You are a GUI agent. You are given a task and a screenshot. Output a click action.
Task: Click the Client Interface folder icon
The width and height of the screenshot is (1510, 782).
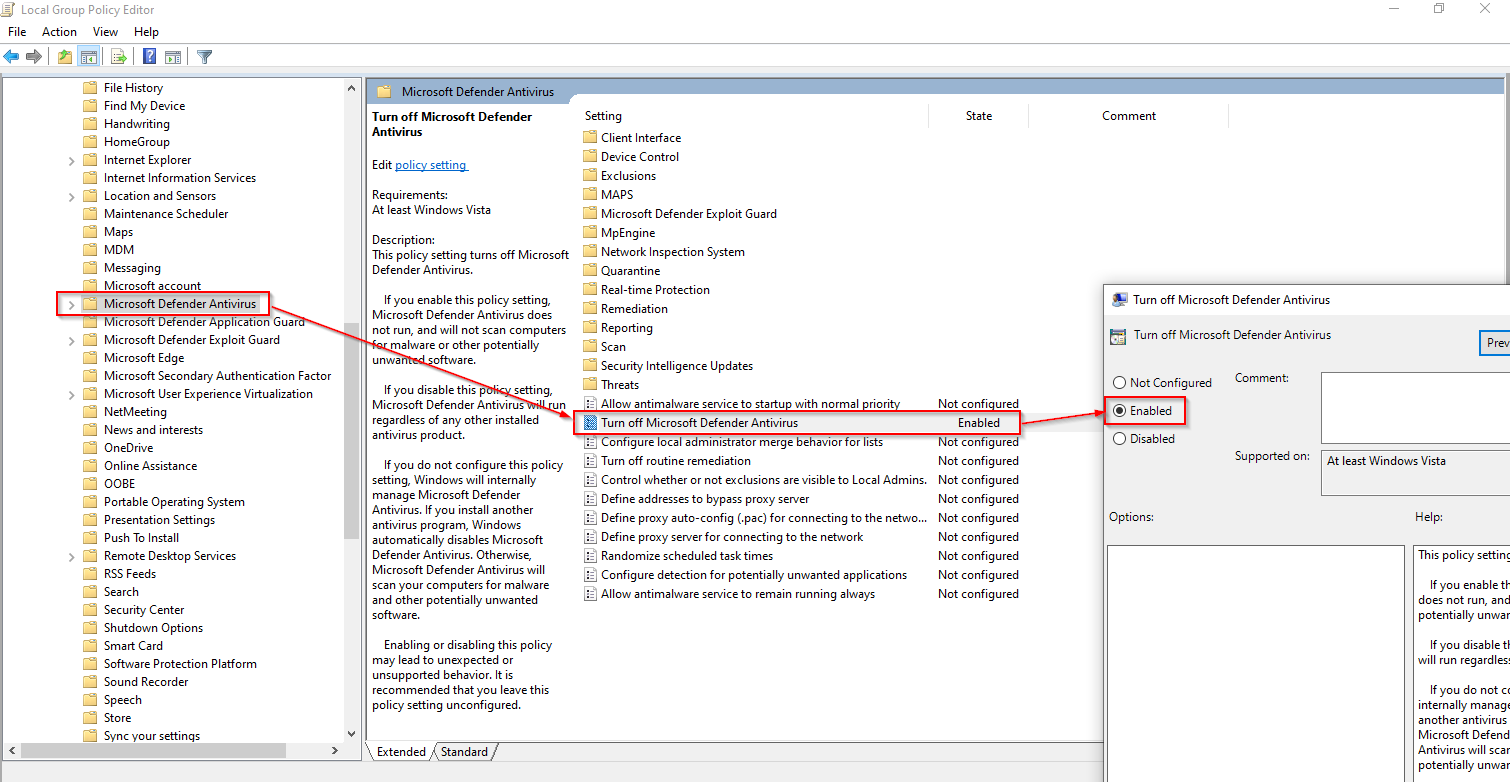[590, 138]
